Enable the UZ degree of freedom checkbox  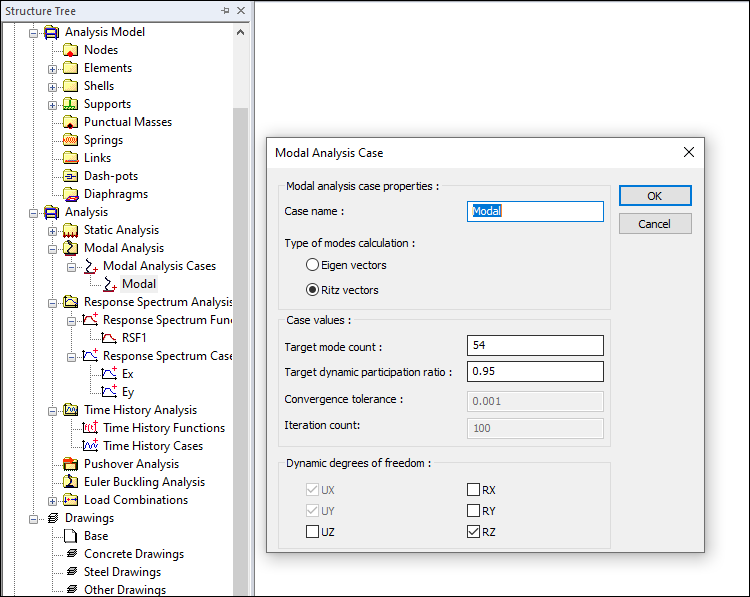click(313, 532)
